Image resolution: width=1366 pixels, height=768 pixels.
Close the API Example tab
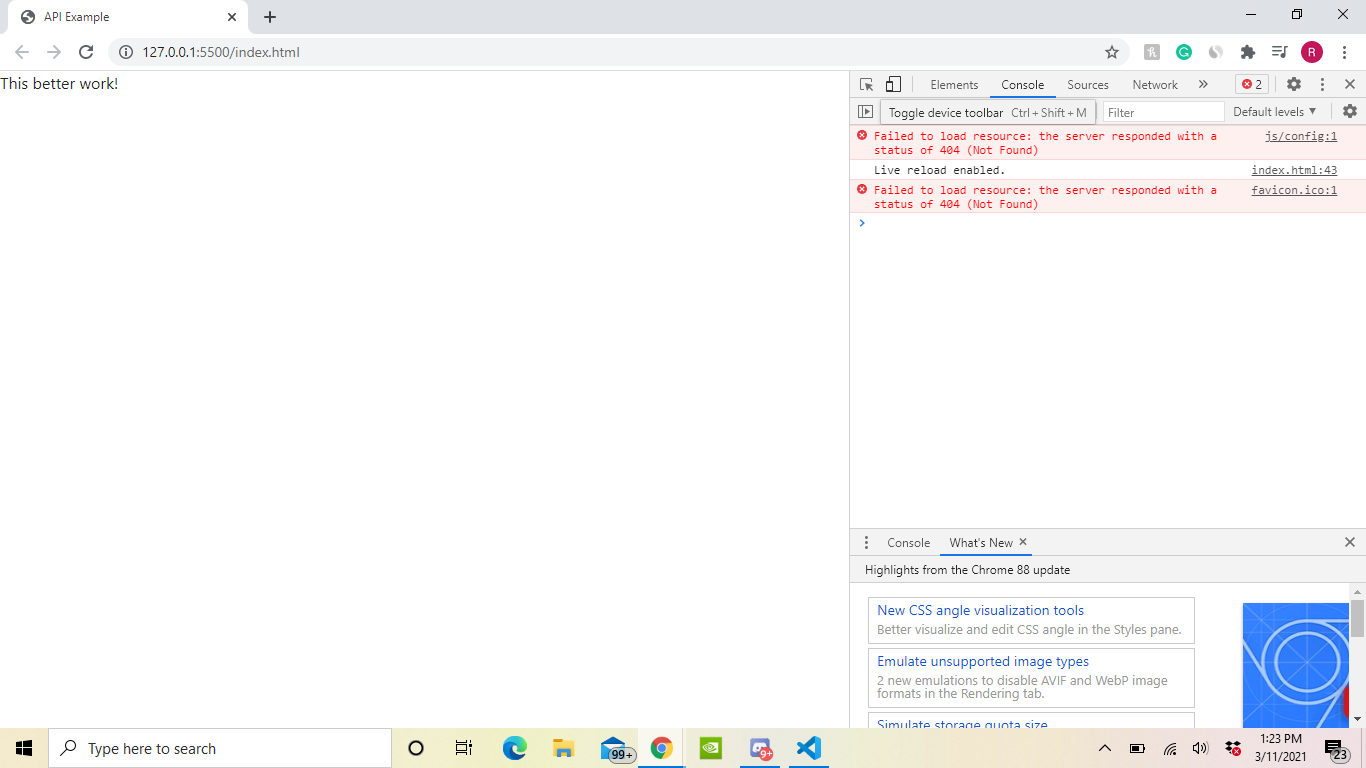pos(232,17)
